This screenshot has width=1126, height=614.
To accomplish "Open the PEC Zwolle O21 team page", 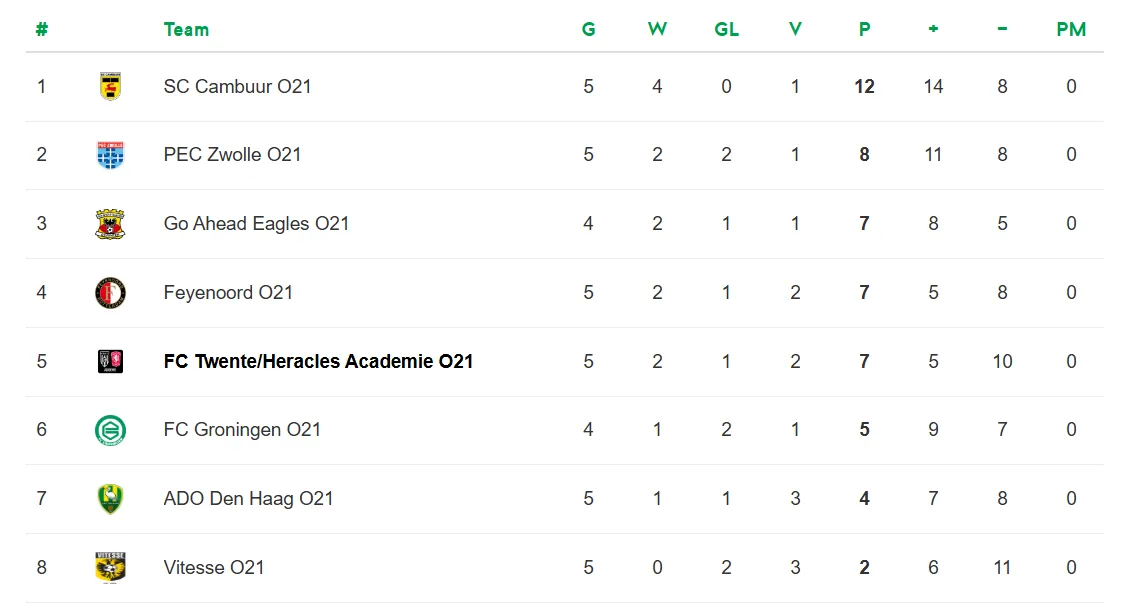I will coord(232,155).
